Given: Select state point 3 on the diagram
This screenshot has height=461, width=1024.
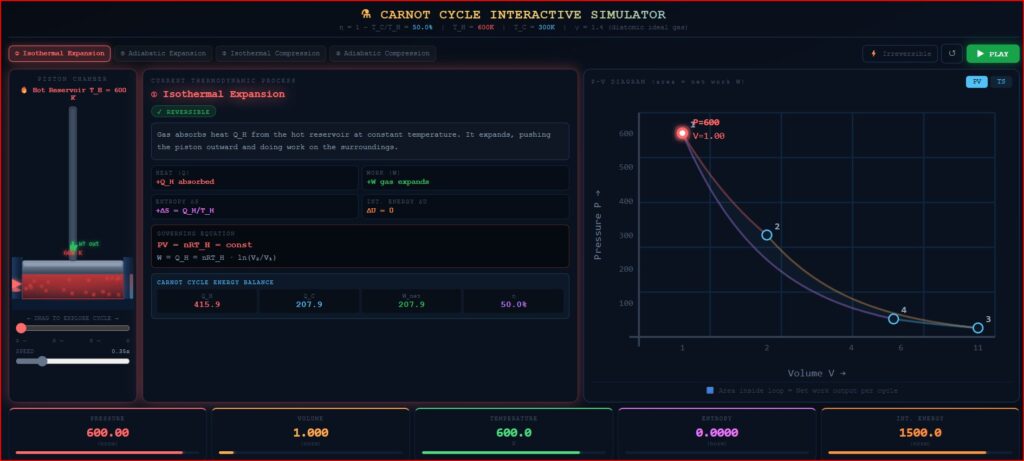Looking at the screenshot, I should click(978, 328).
